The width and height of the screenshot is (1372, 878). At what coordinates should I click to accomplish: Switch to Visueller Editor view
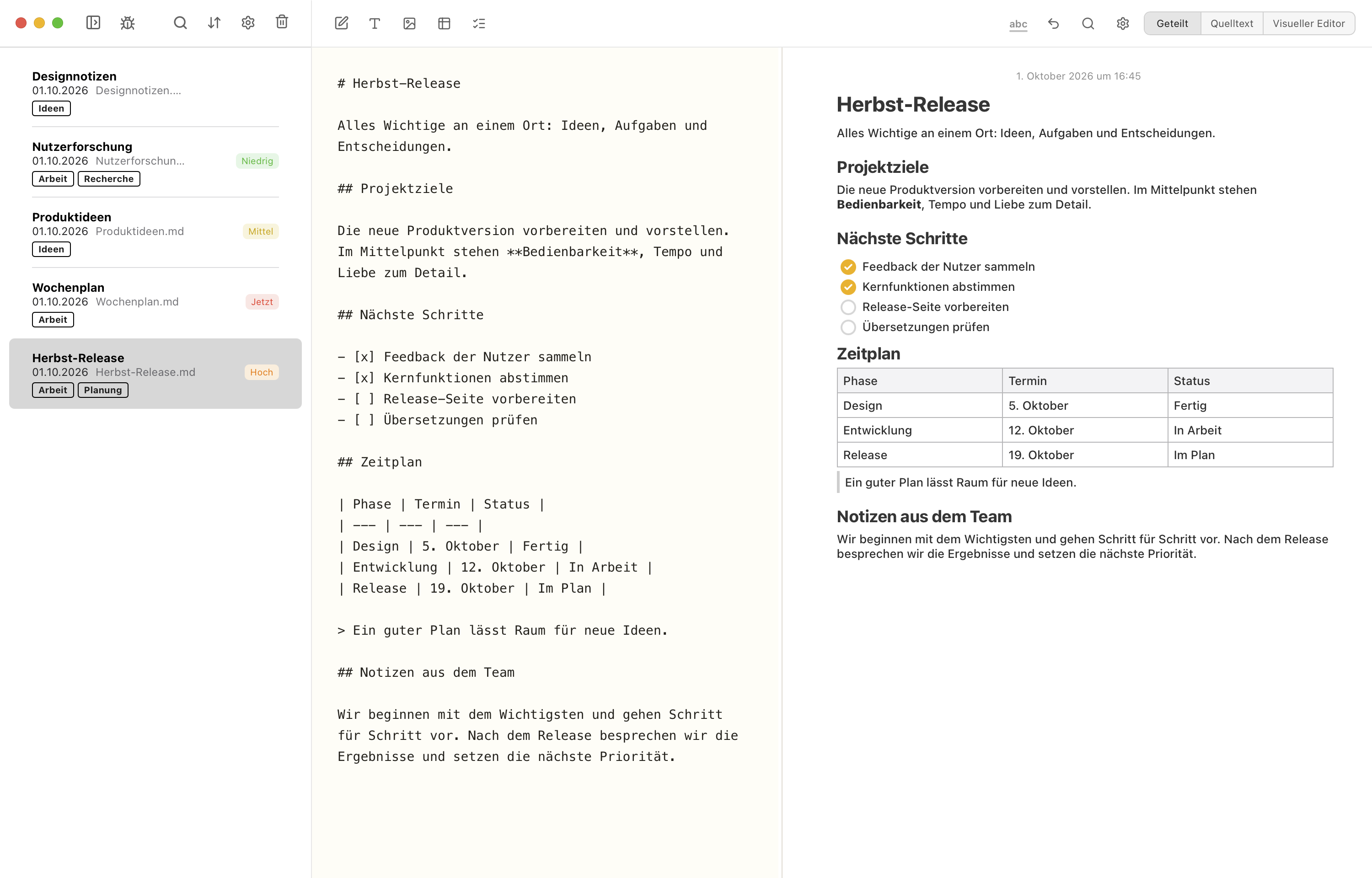pos(1309,23)
